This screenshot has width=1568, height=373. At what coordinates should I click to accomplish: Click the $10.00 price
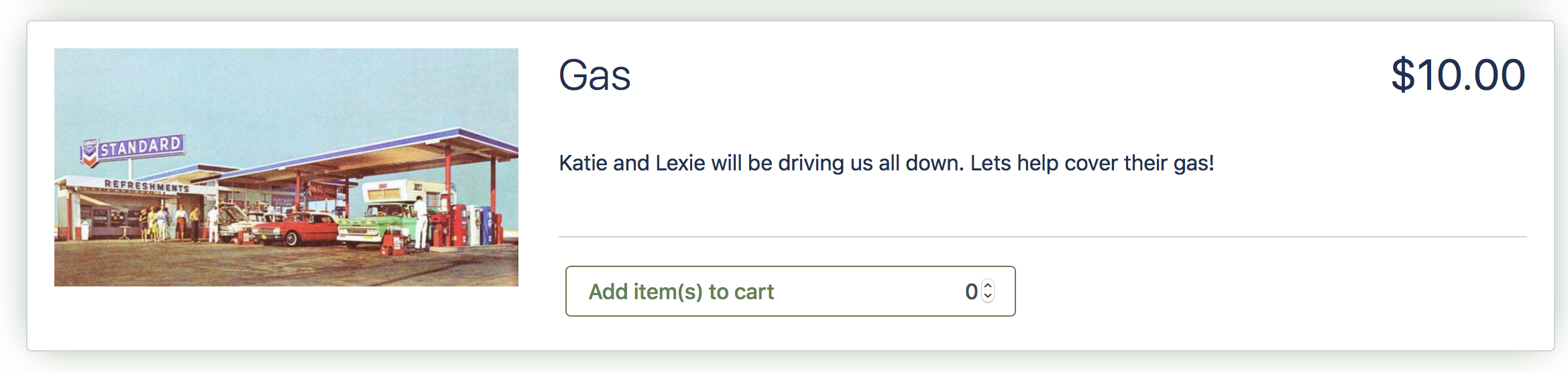pyautogui.click(x=1459, y=74)
